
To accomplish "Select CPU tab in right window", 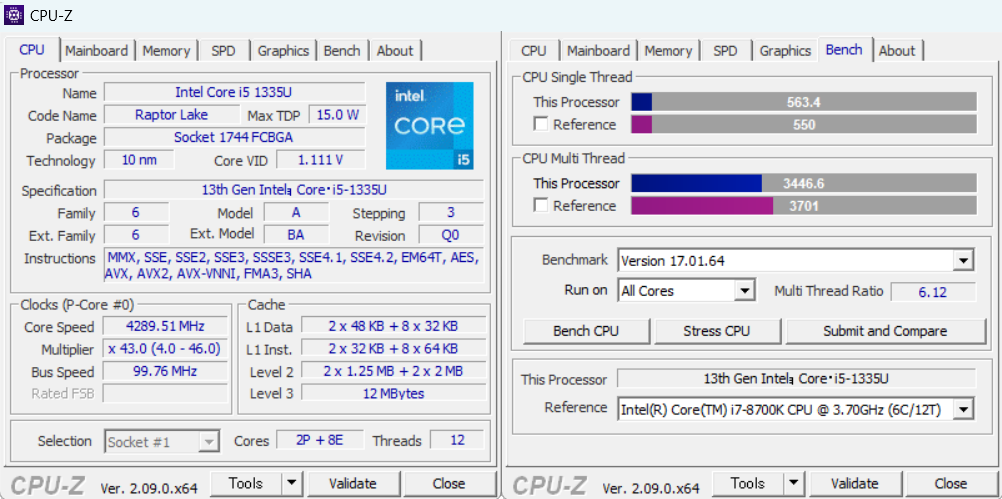I will (x=534, y=51).
